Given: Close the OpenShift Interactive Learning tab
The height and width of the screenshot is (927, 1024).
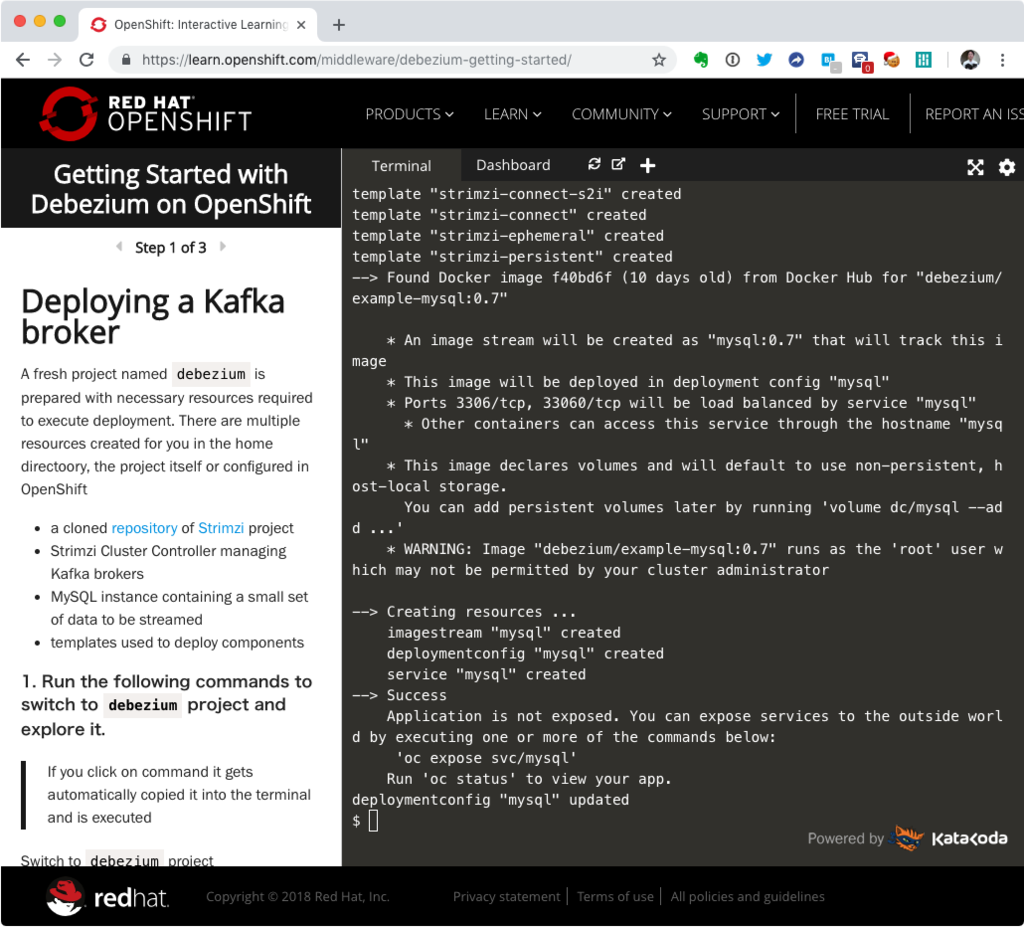Looking at the screenshot, I should tap(301, 25).
